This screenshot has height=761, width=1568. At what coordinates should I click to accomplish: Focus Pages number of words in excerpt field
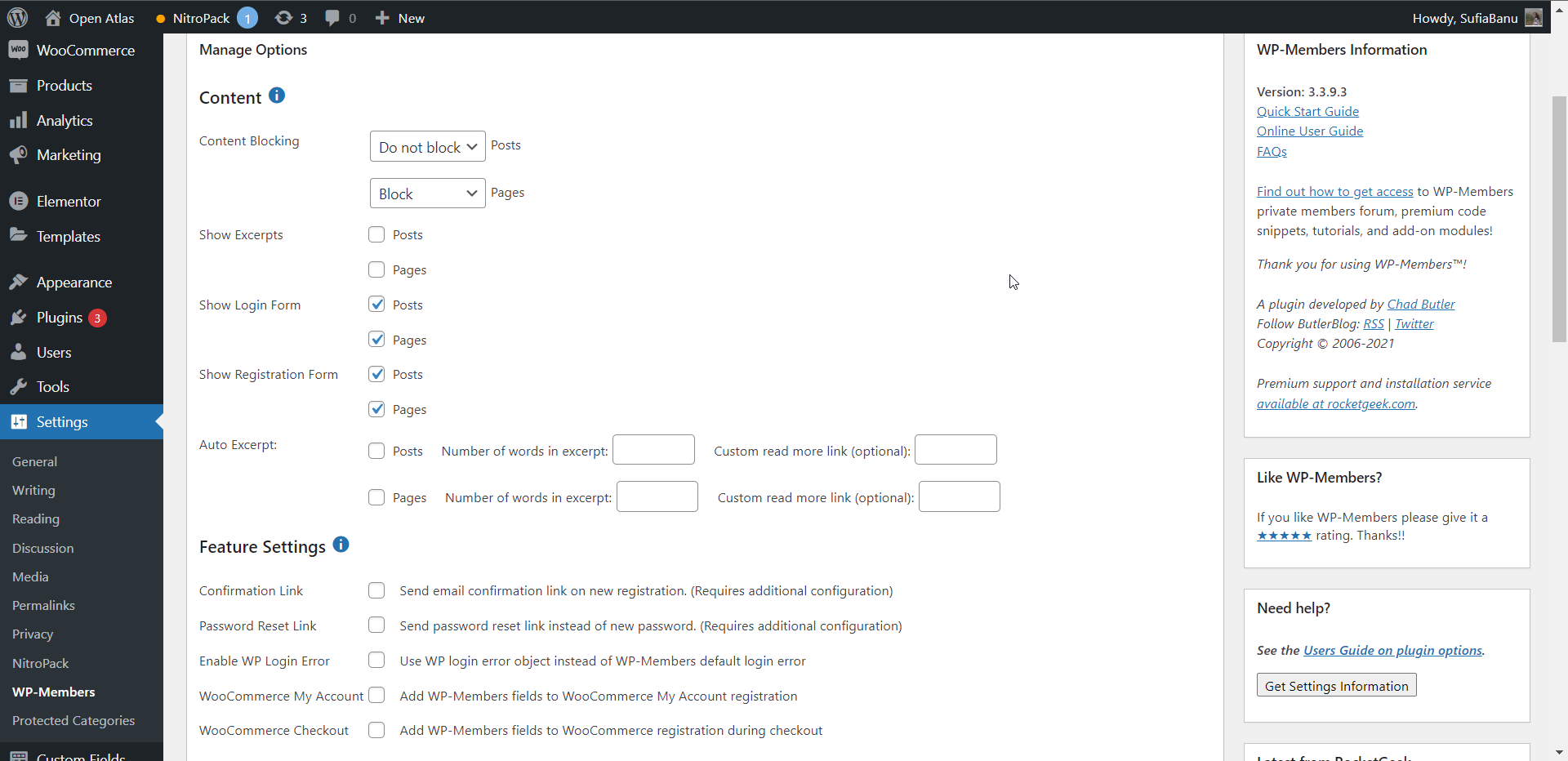pos(657,496)
